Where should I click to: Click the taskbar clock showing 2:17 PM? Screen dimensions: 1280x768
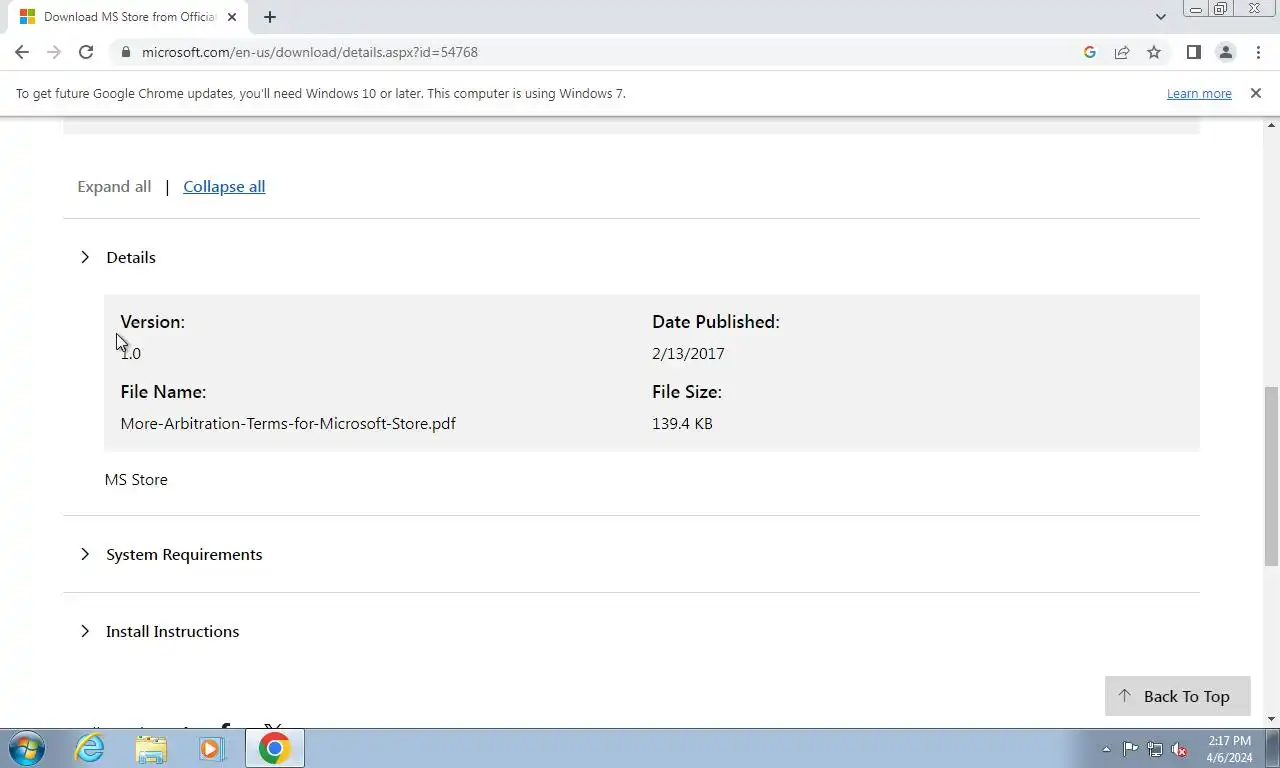pyautogui.click(x=1229, y=749)
